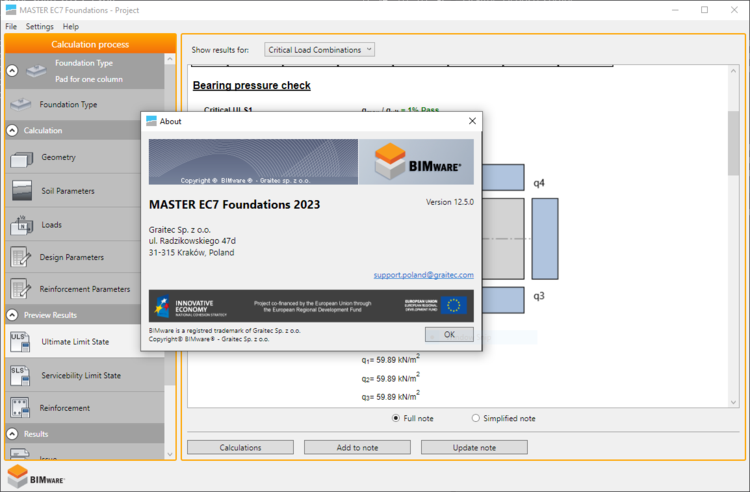Choose the Simplified note radio button
This screenshot has width=750, height=492.
[475, 418]
